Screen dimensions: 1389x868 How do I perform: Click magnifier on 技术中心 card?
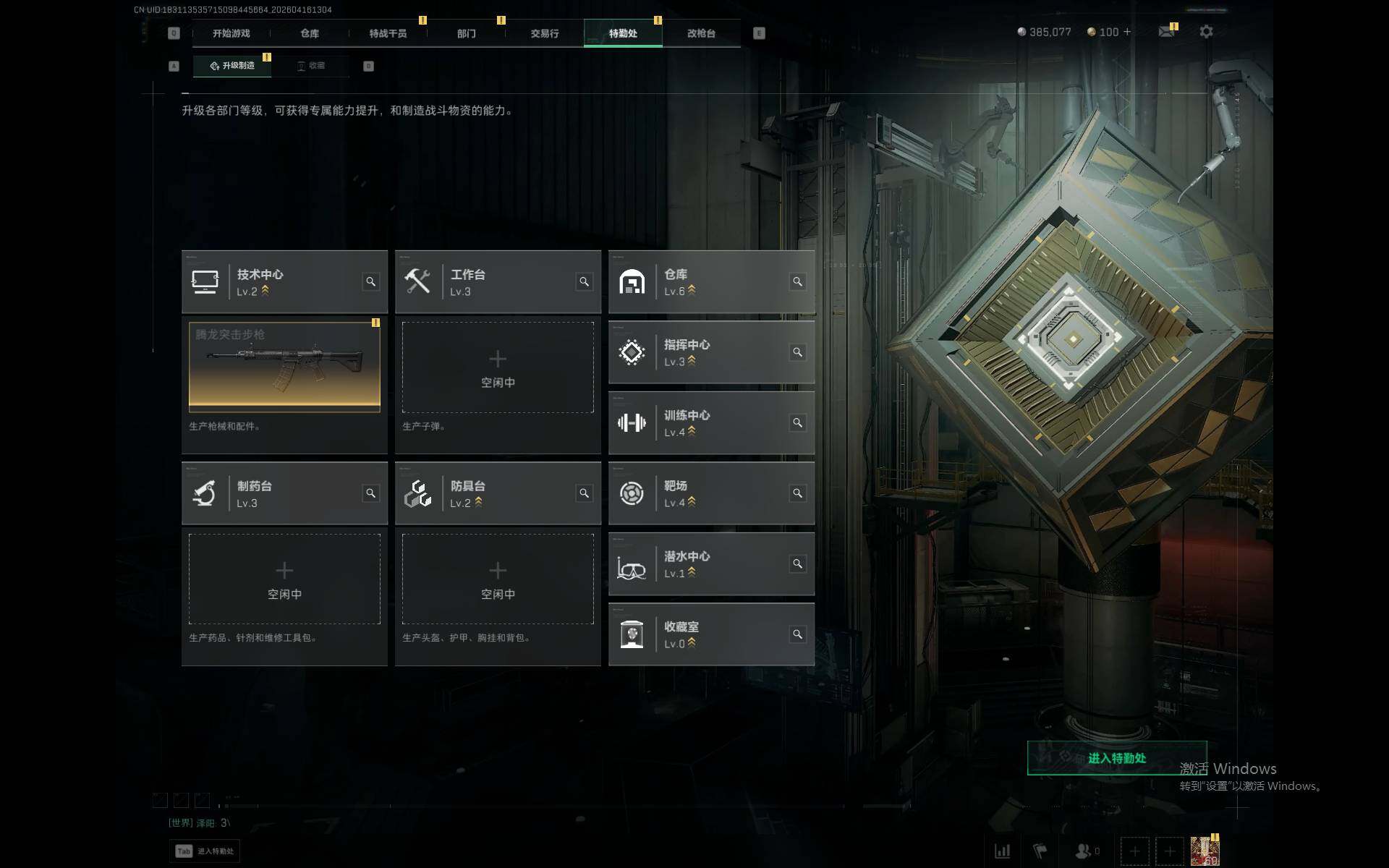click(x=370, y=281)
